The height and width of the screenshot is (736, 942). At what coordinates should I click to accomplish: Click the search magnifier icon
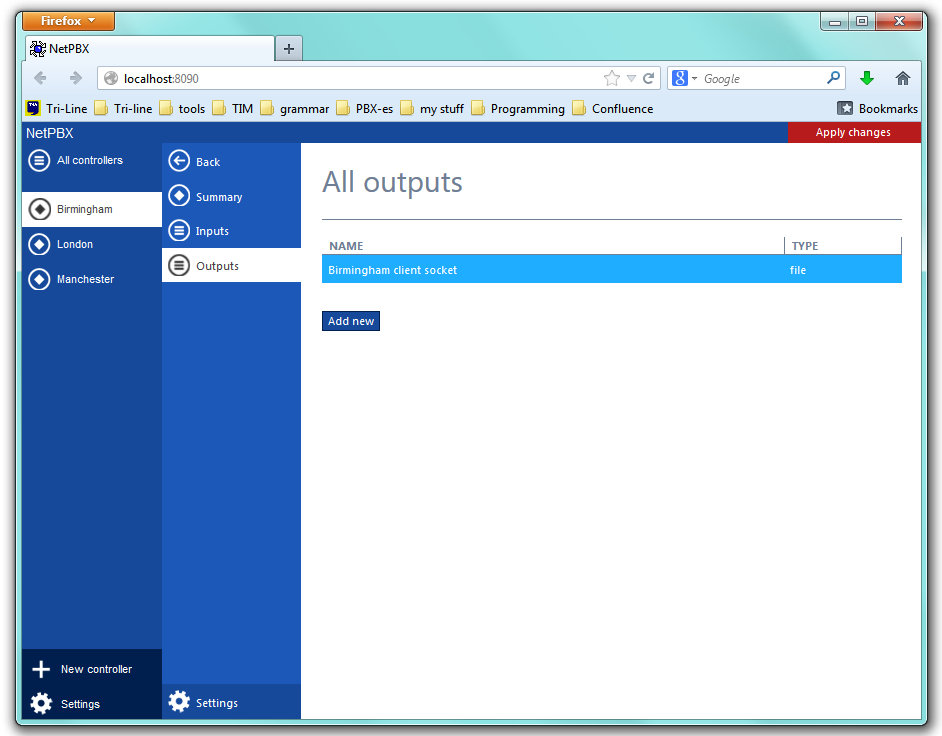833,78
